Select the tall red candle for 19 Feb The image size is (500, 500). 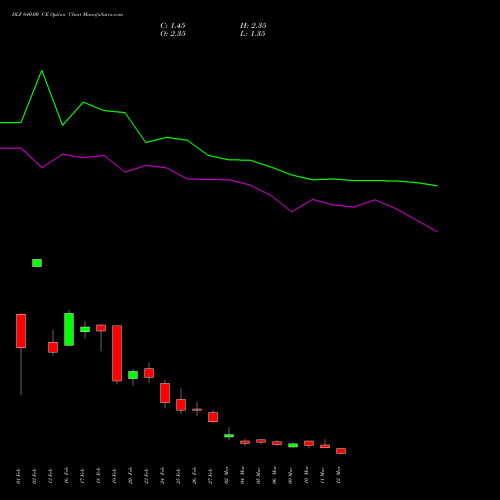coord(117,353)
